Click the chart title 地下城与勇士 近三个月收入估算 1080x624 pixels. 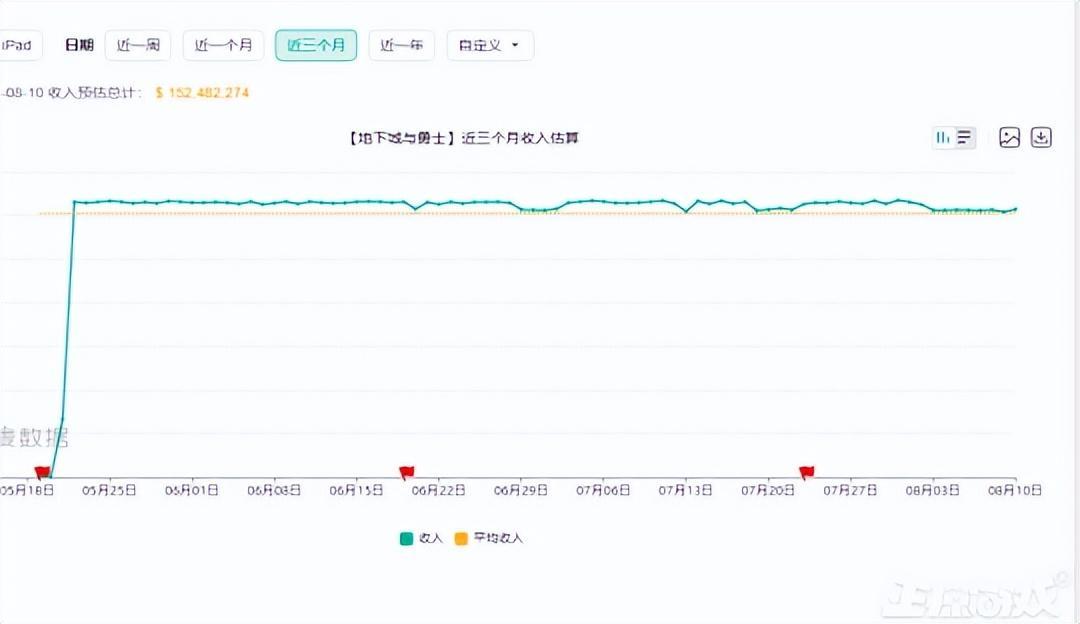tap(463, 138)
